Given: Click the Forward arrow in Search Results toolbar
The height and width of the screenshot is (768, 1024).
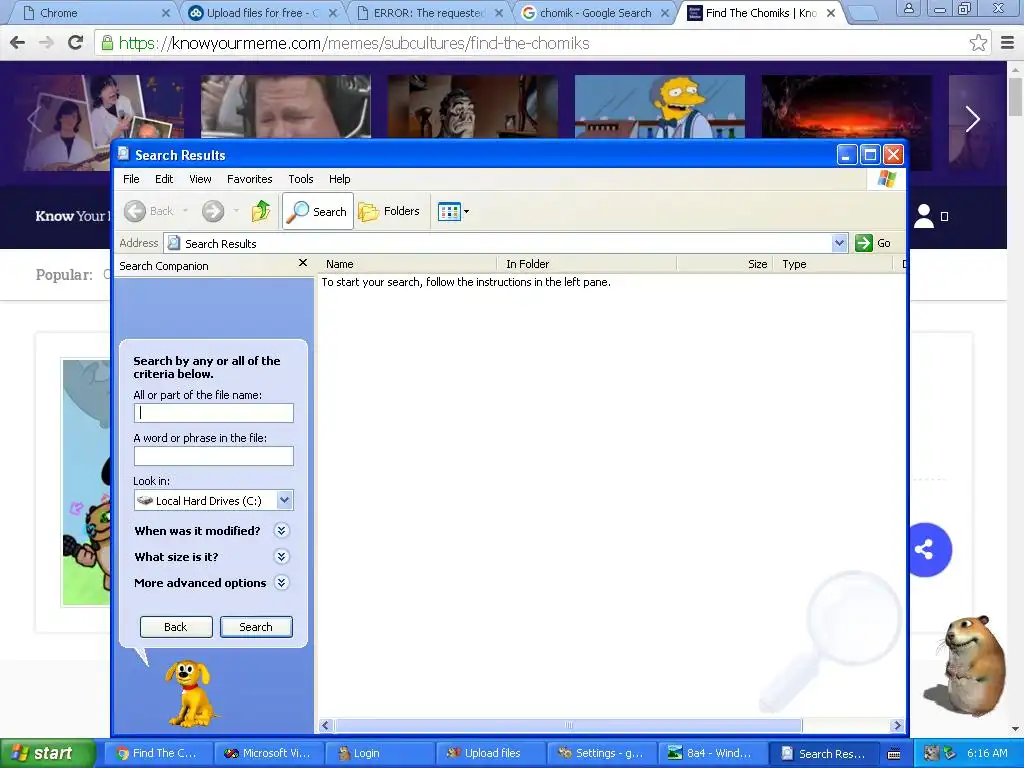Looking at the screenshot, I should (x=213, y=211).
